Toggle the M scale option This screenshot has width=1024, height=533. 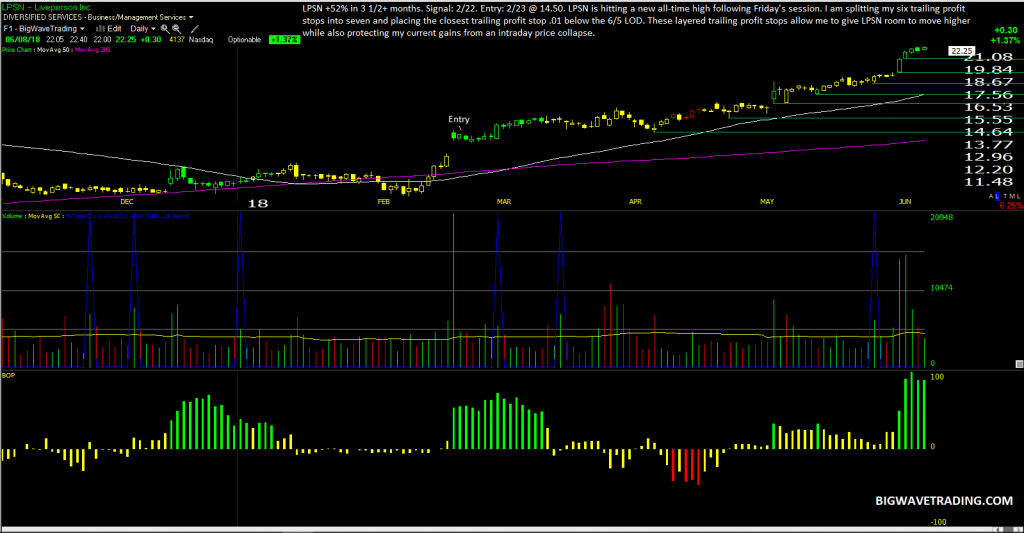1012,196
